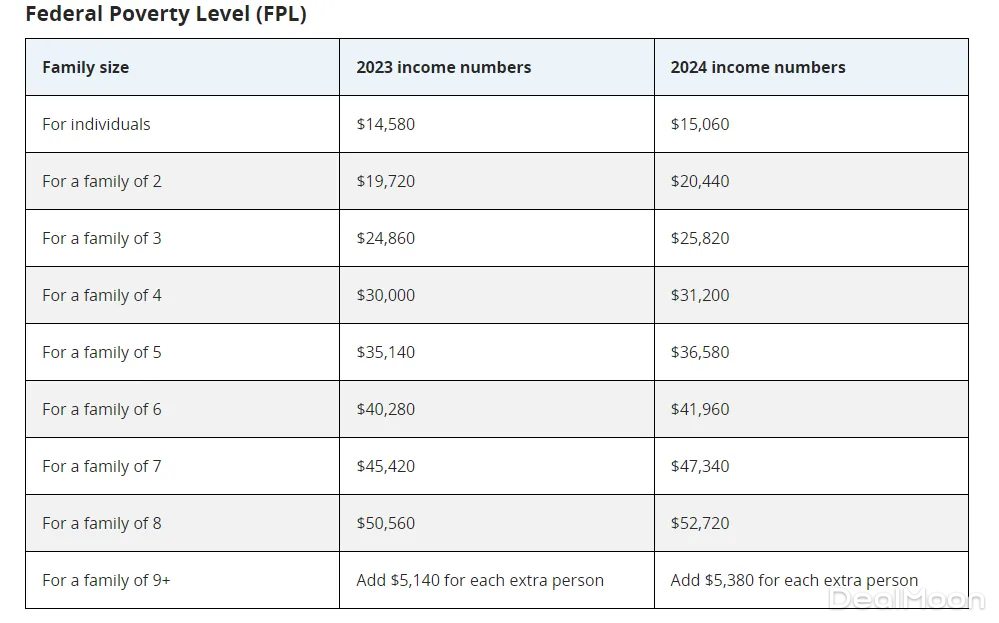This screenshot has height=623, width=999.
Task: Select the For a family of 2 cell
Action: click(x=101, y=181)
